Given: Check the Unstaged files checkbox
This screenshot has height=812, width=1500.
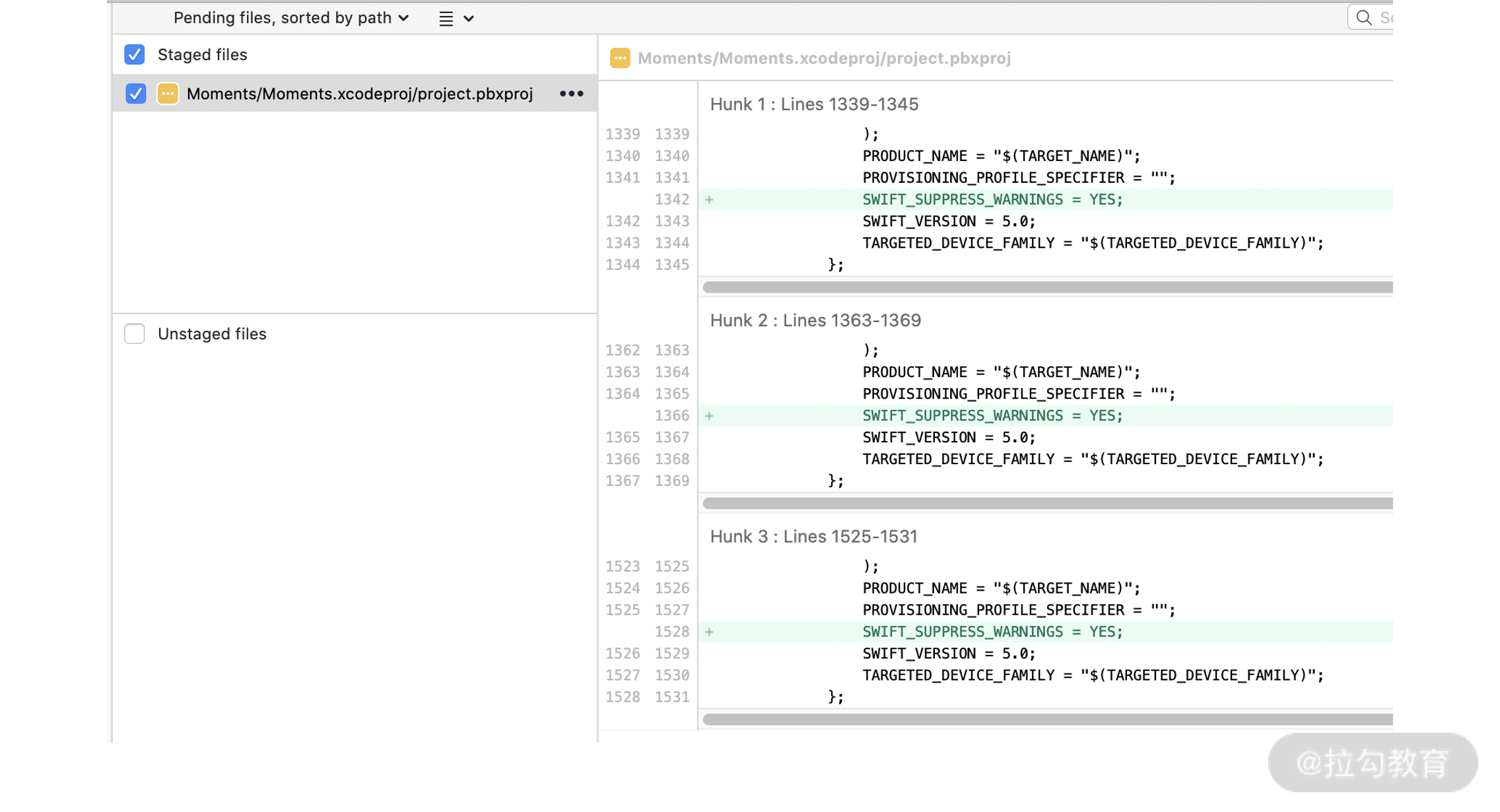Looking at the screenshot, I should pyautogui.click(x=135, y=333).
